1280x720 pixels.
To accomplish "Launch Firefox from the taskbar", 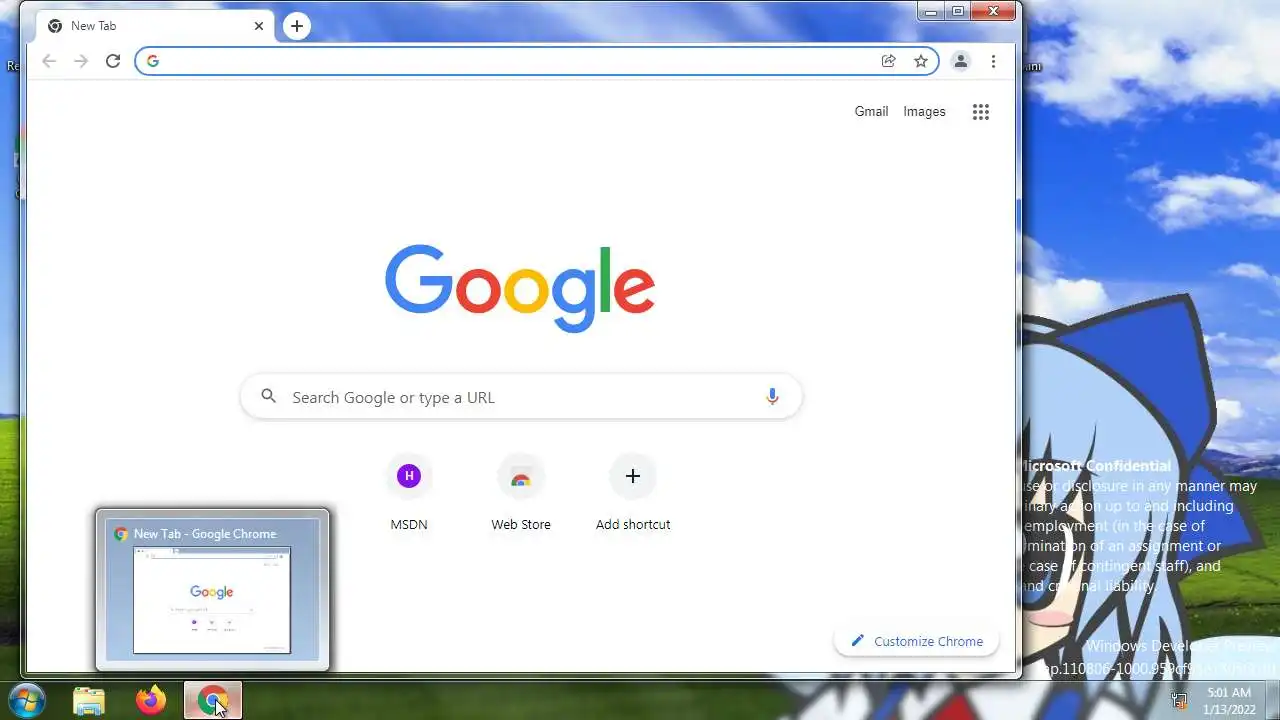I will pos(151,701).
